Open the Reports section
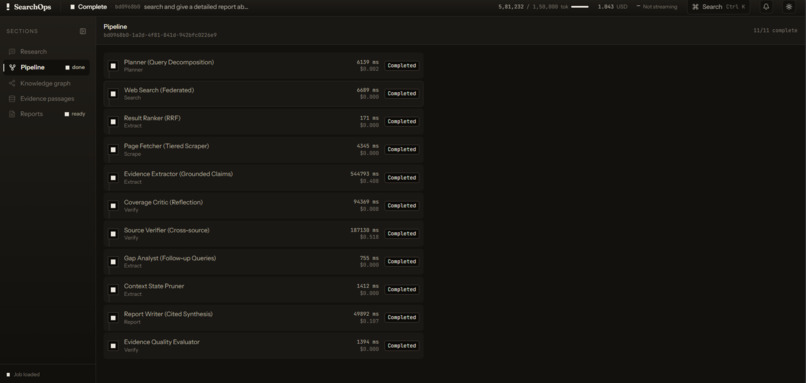 click(46, 114)
